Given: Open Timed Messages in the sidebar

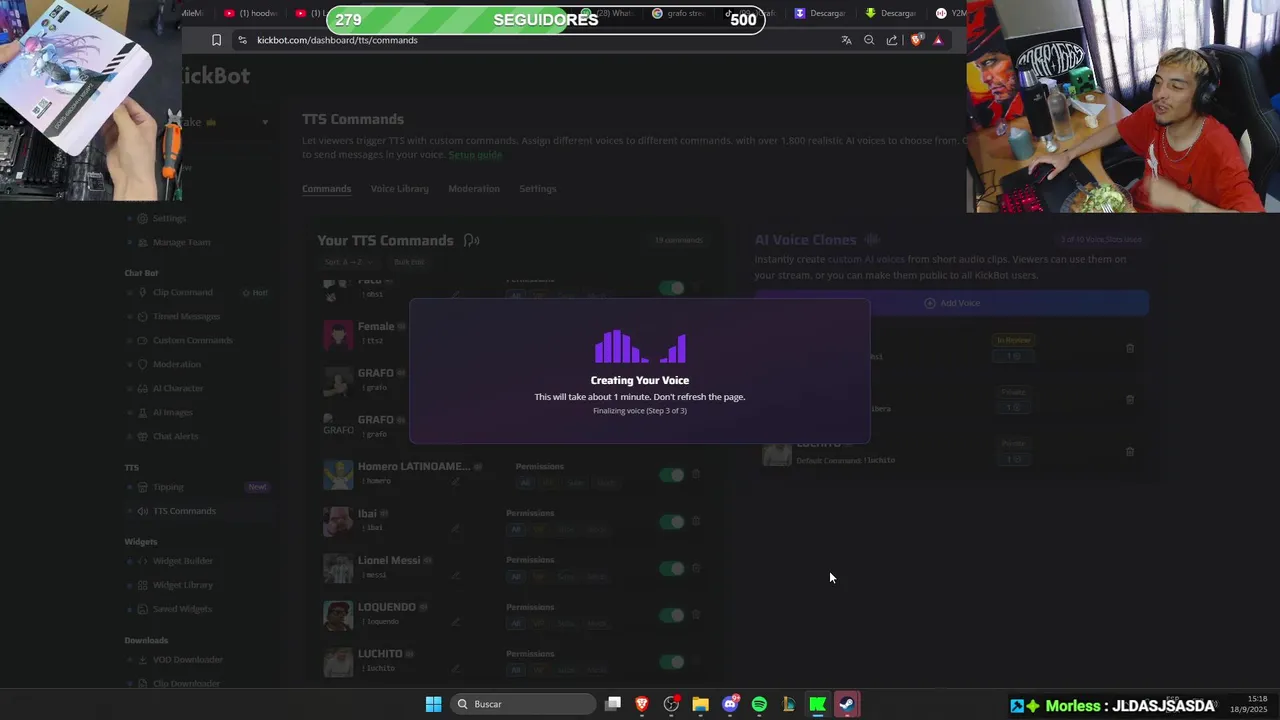Looking at the screenshot, I should coord(186,316).
